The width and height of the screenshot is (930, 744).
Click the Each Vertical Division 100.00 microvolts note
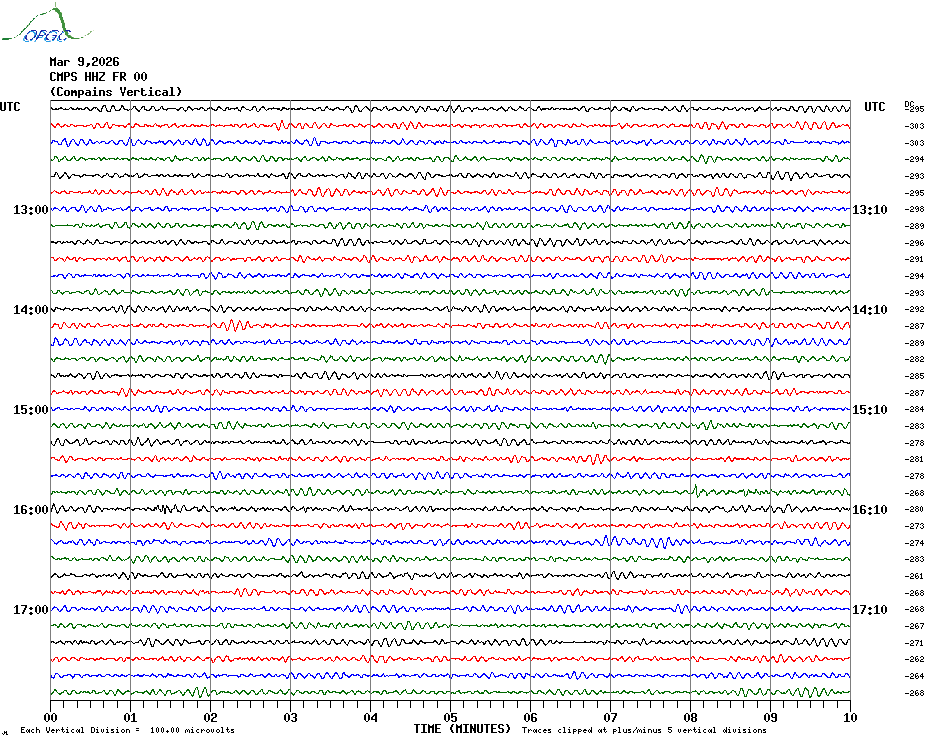pyautogui.click(x=128, y=730)
